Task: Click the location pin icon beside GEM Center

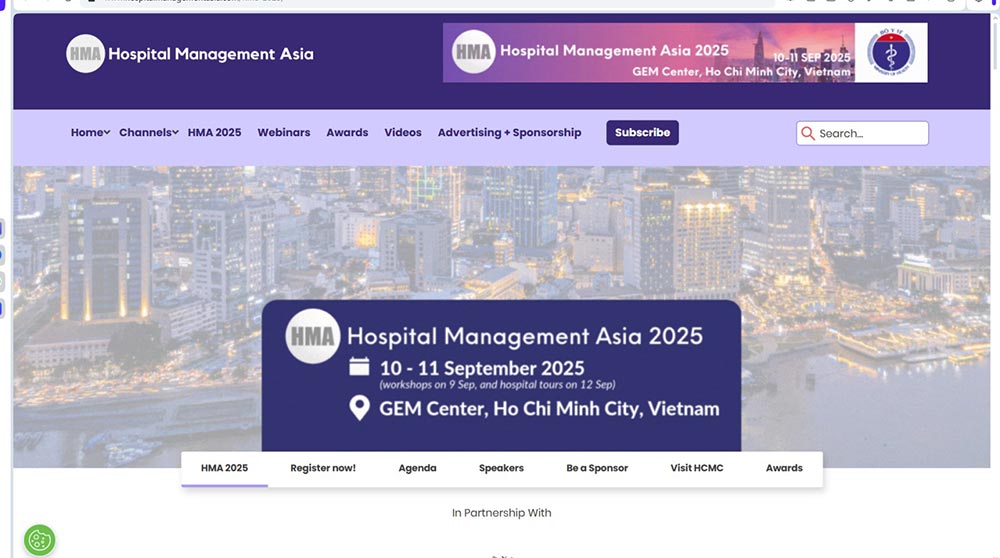Action: 359,408
